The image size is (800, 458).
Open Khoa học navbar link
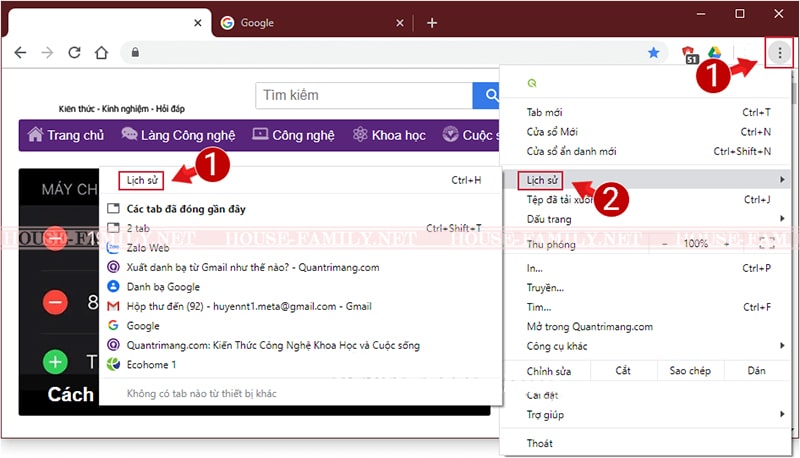coord(389,135)
